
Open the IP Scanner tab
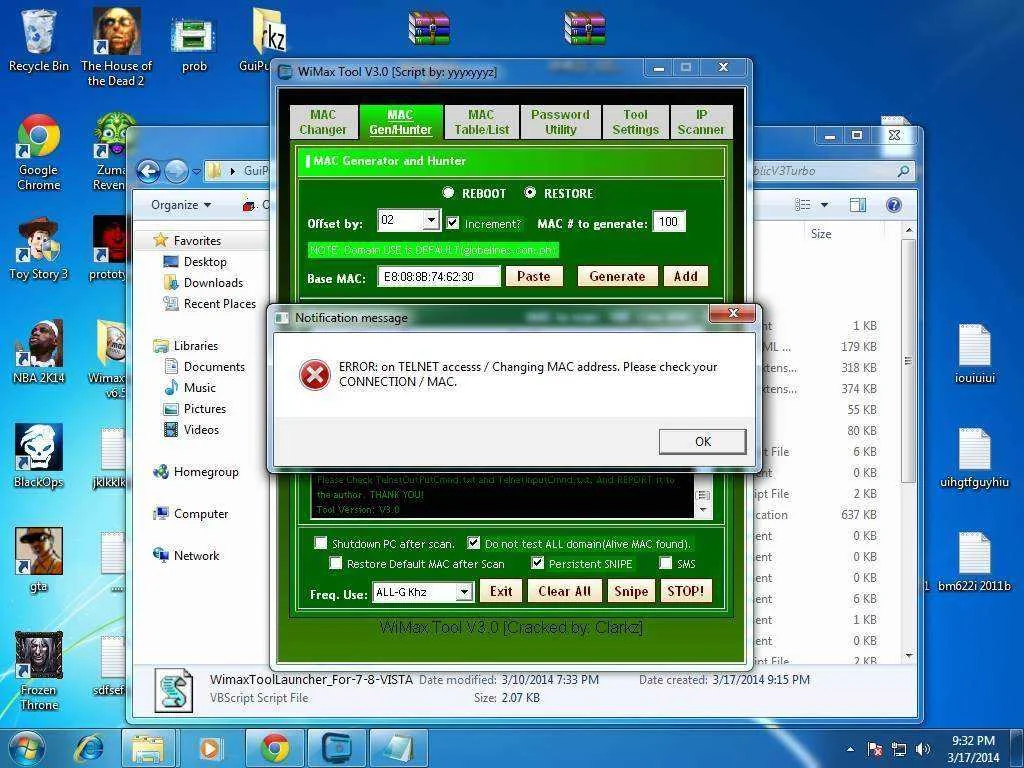pos(701,122)
